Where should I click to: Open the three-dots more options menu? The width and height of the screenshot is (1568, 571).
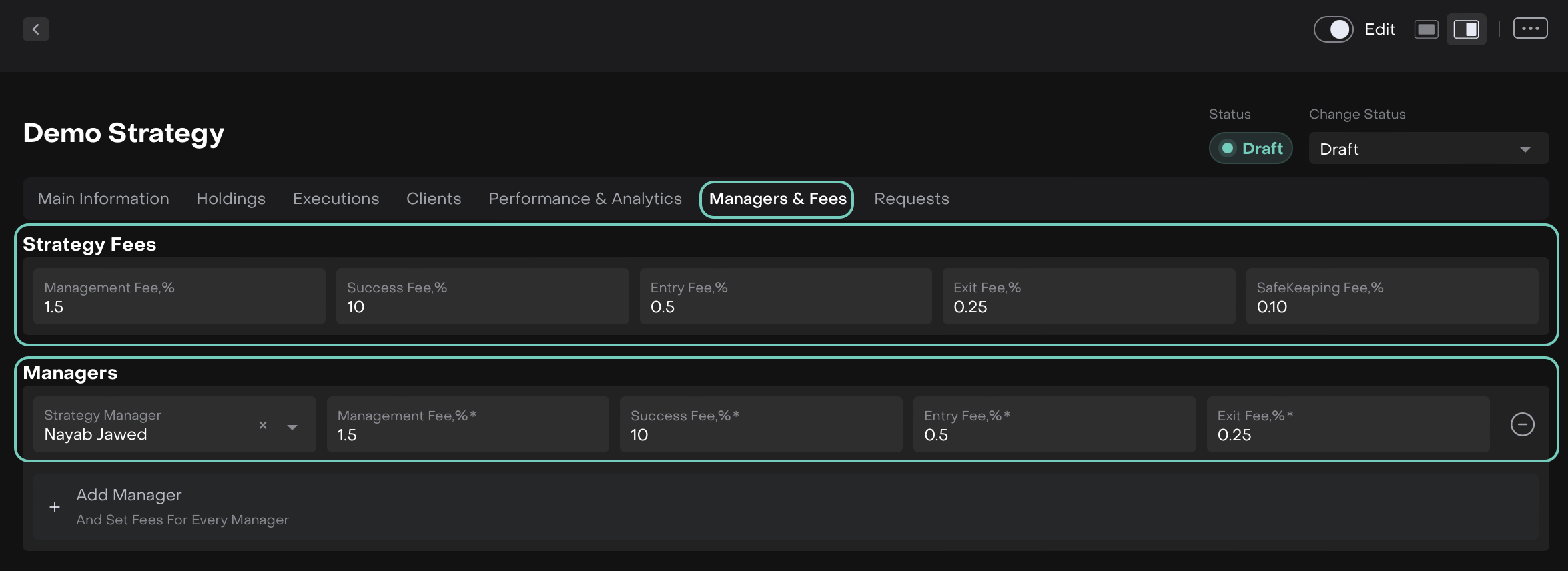[x=1530, y=29]
